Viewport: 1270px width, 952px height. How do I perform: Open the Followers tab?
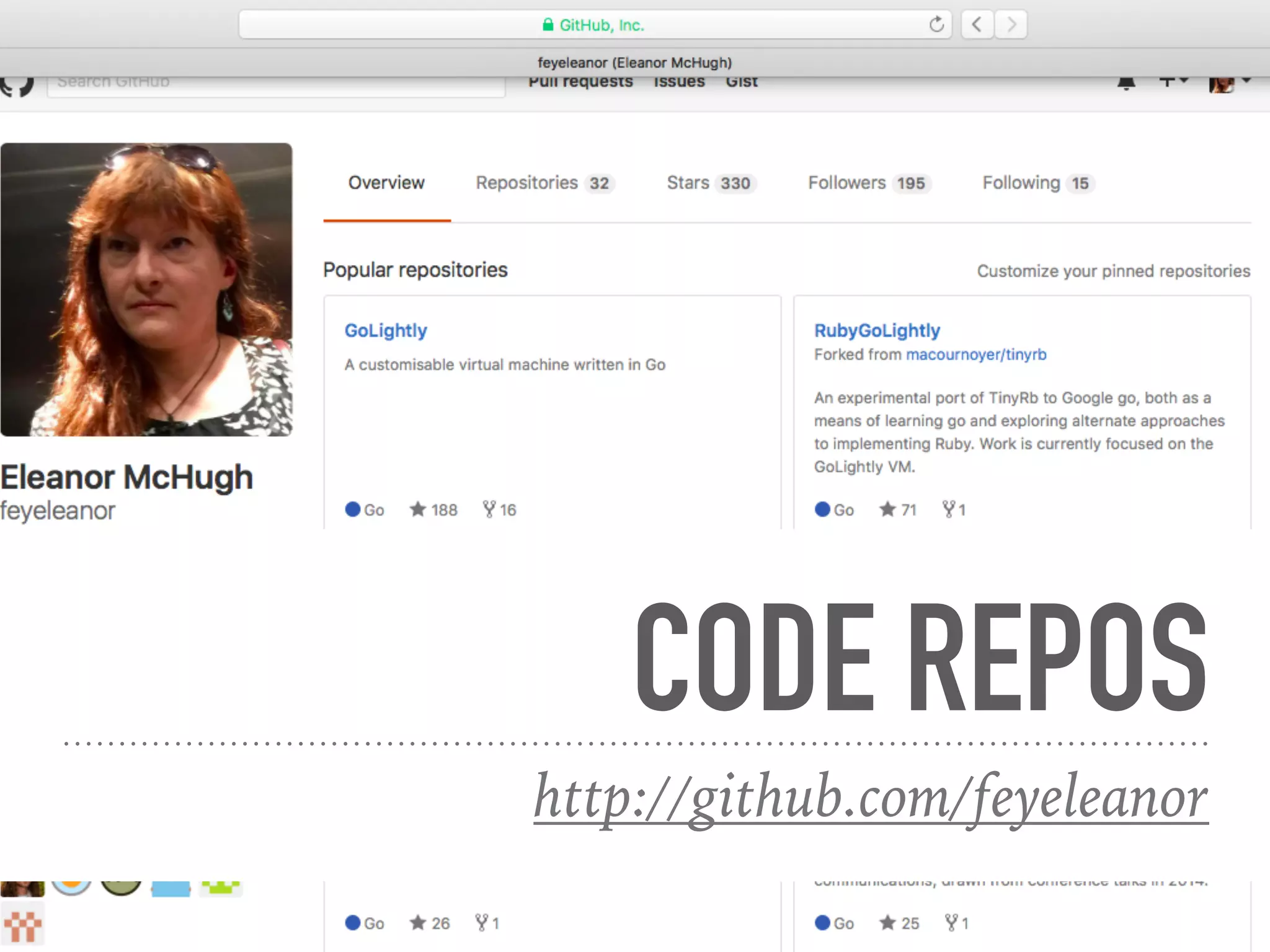(x=869, y=183)
